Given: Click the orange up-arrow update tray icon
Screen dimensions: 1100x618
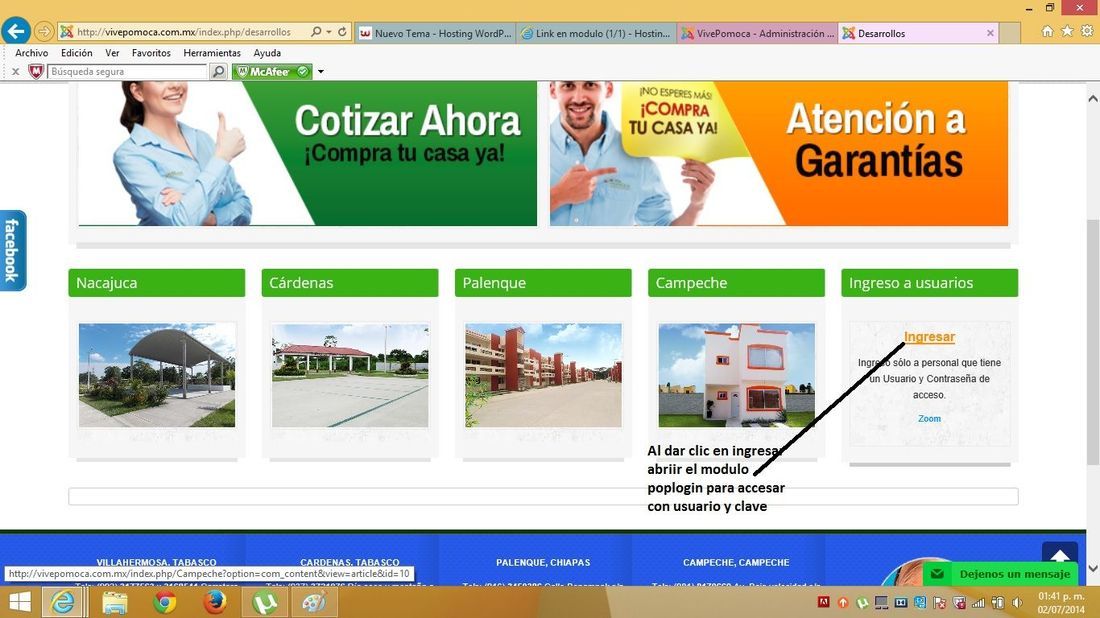Looking at the screenshot, I should point(843,603).
